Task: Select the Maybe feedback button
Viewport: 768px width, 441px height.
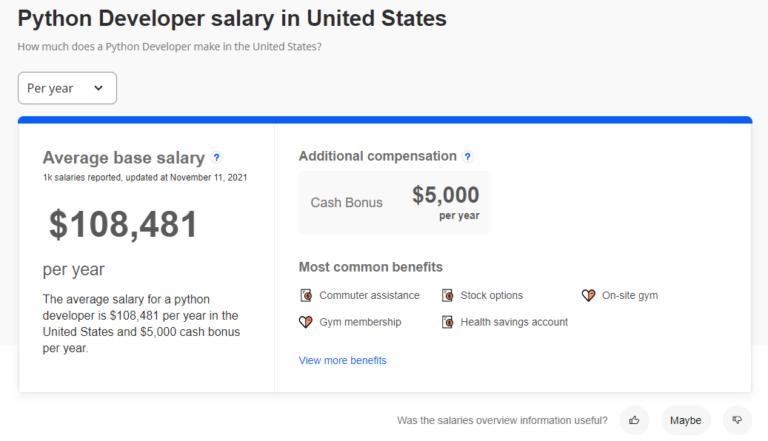Action: (685, 420)
